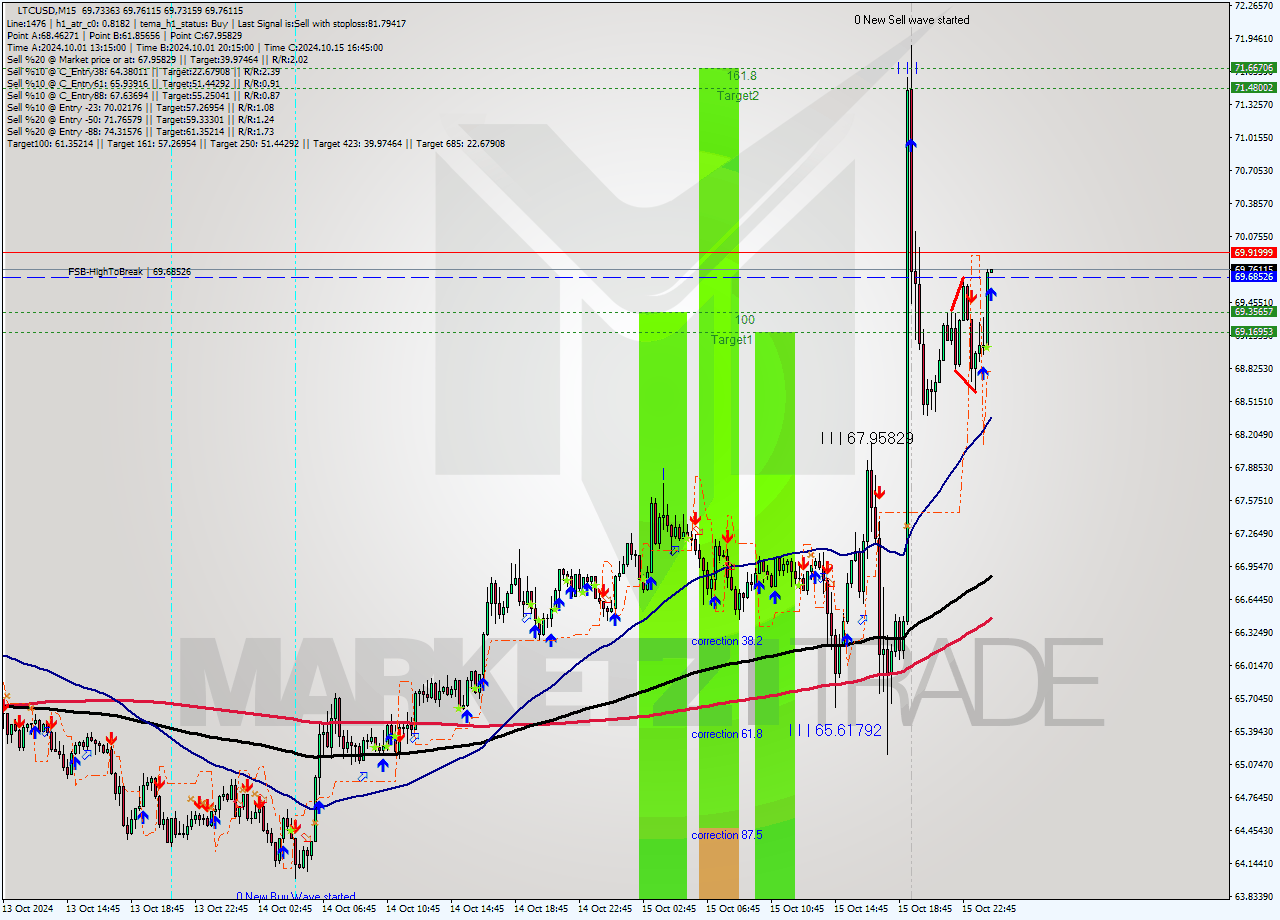Click the '13 Oct 2024' time axis label
The width and height of the screenshot is (1280, 920).
29,909
